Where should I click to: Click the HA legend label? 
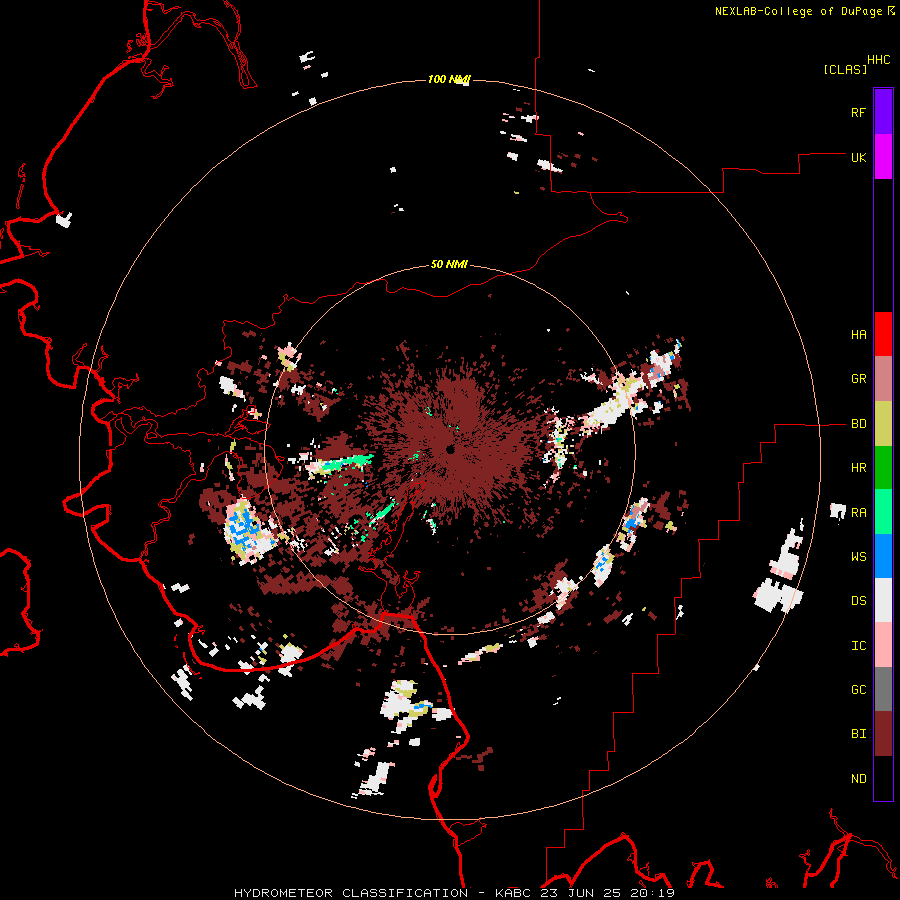[858, 335]
